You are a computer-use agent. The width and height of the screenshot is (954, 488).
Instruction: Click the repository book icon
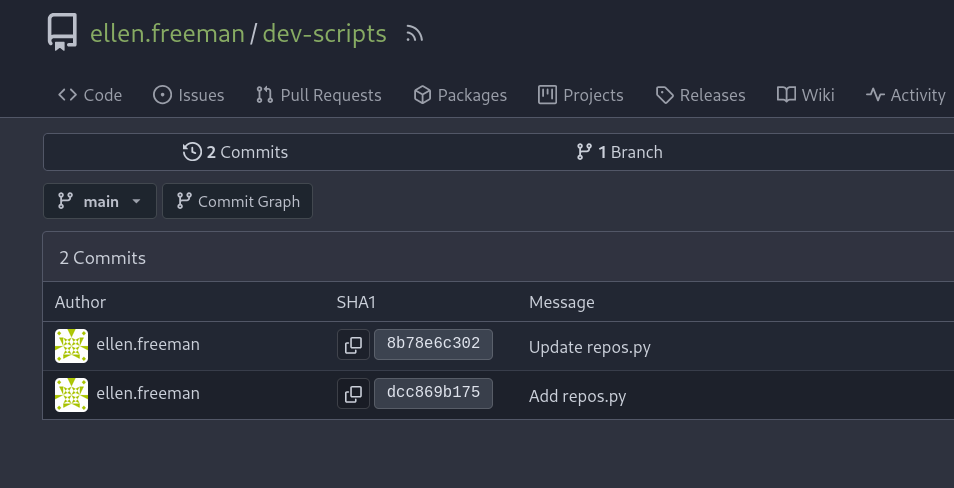(x=62, y=33)
